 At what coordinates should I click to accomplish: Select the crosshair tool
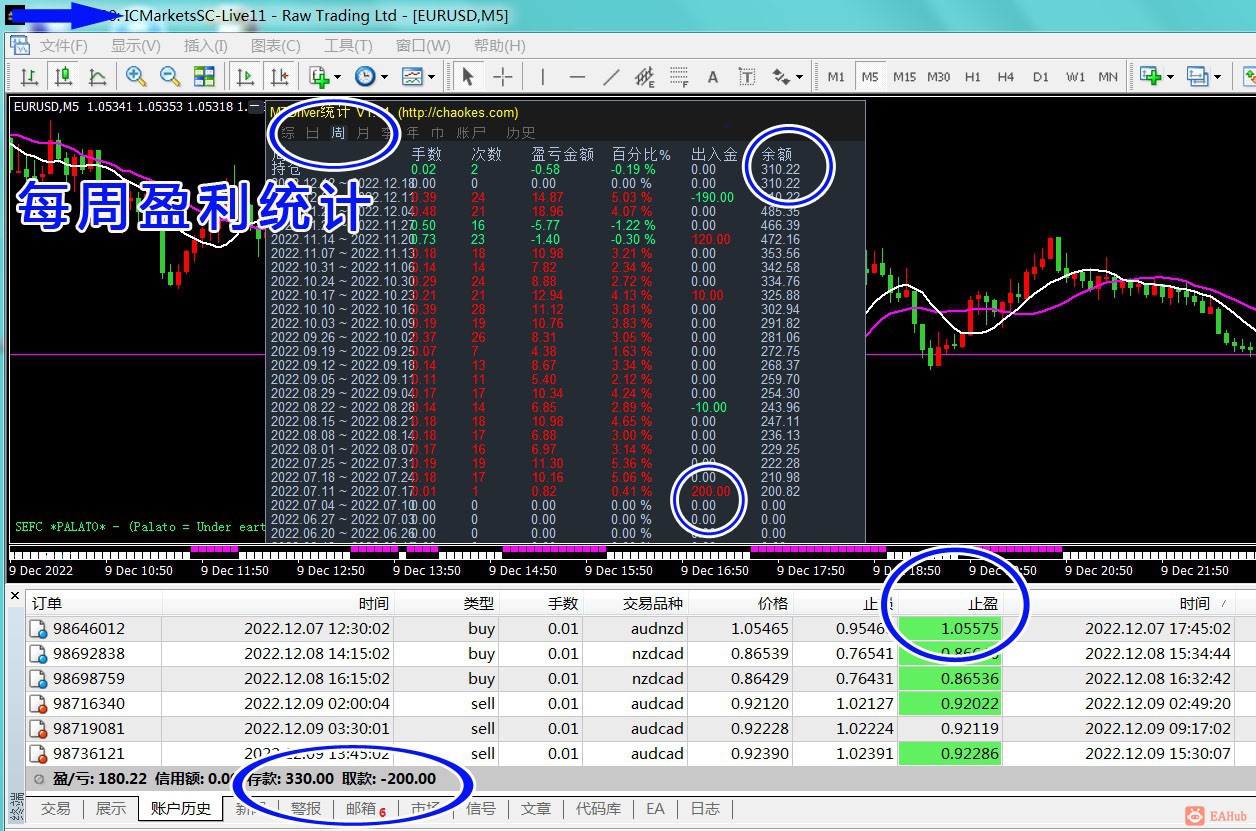point(502,77)
